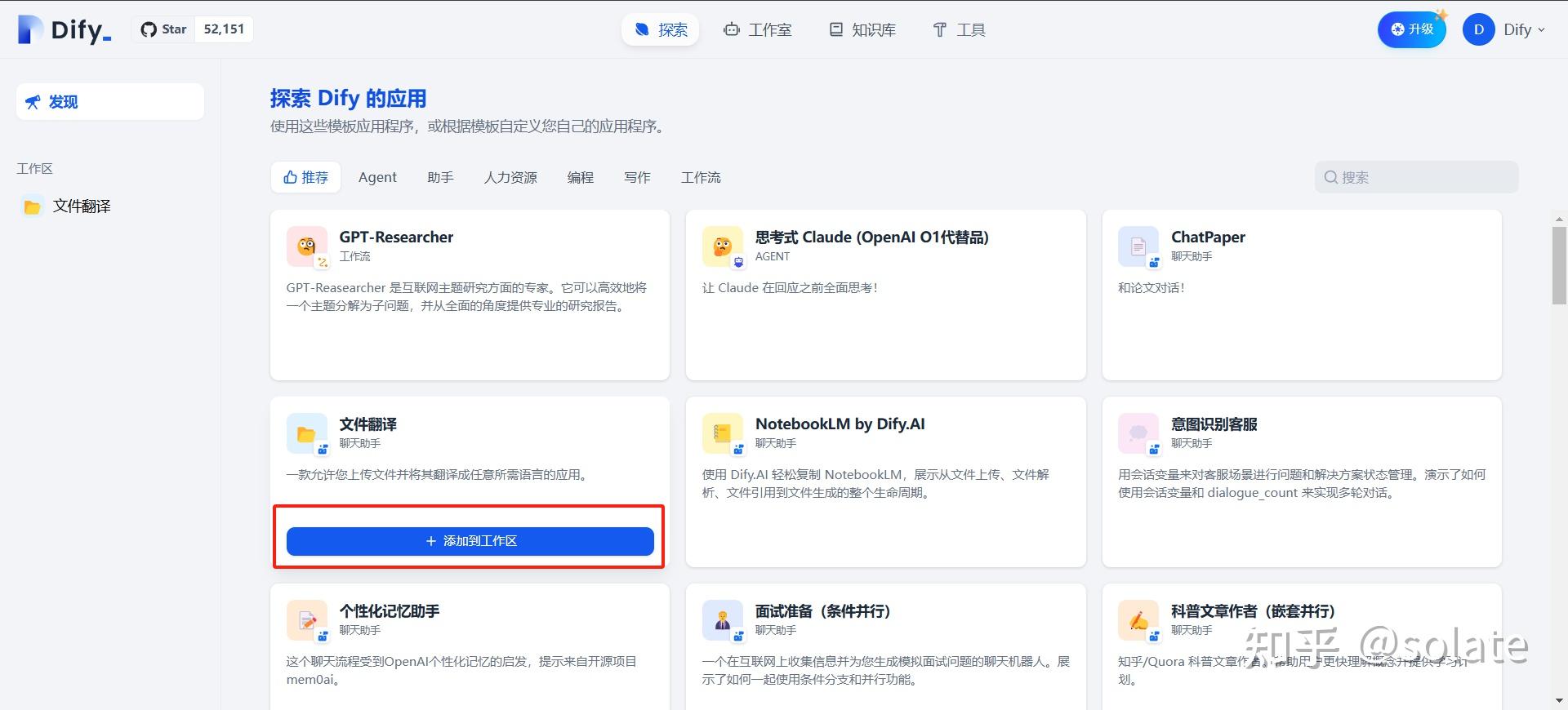Click the scrollbar down arrow
This screenshot has height=710, width=1568.
click(1559, 700)
